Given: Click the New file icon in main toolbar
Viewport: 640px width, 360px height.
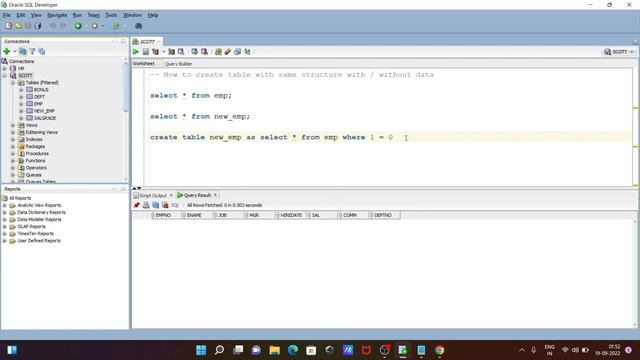Looking at the screenshot, I should click(9, 26).
